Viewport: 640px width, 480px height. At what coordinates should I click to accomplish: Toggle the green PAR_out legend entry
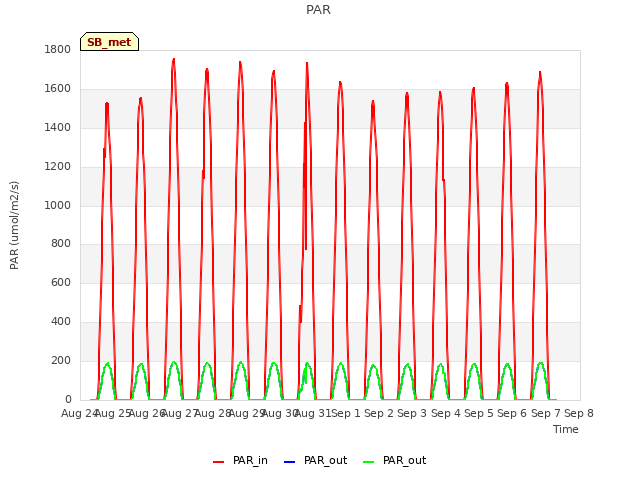394,461
